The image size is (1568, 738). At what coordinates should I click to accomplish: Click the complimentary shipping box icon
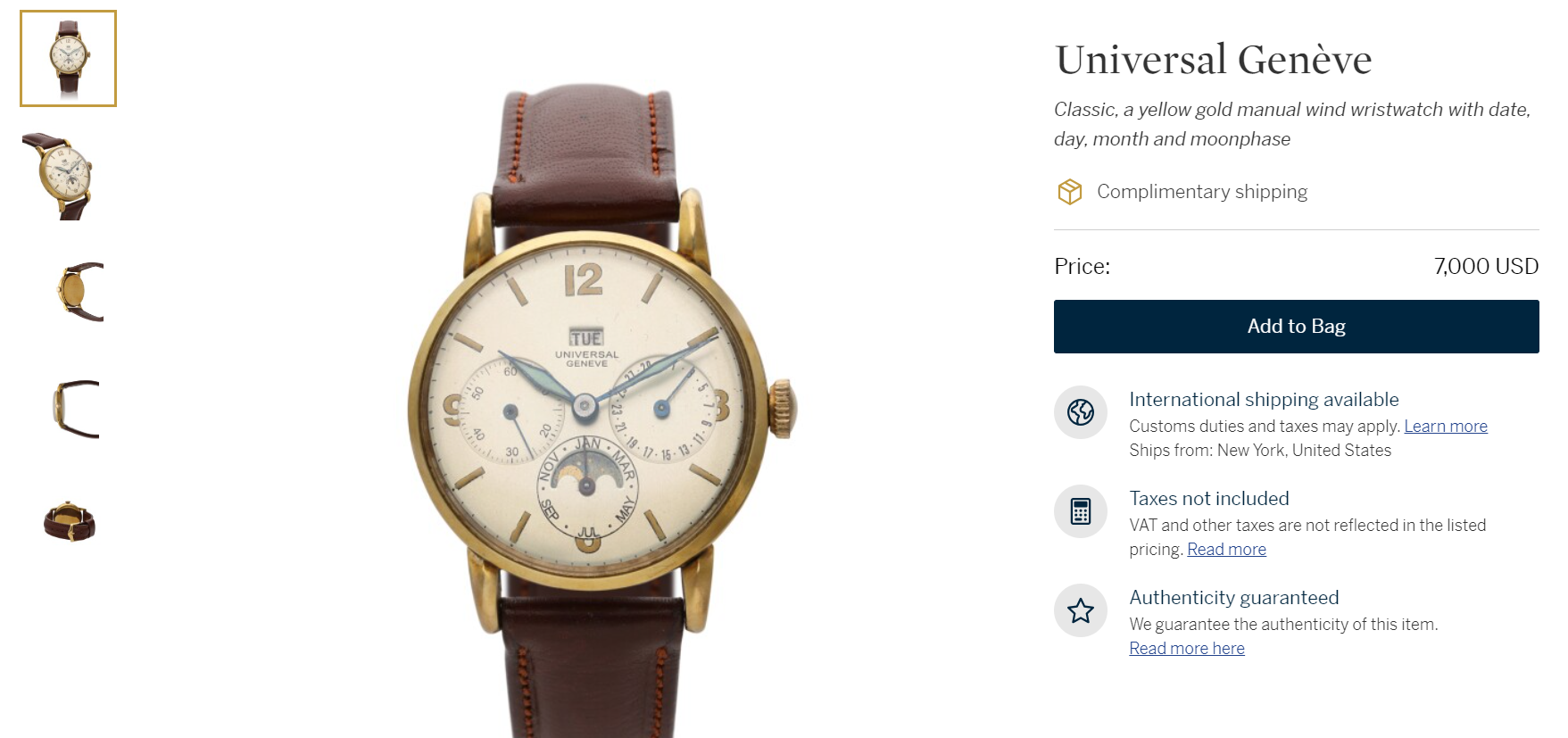tap(1069, 192)
